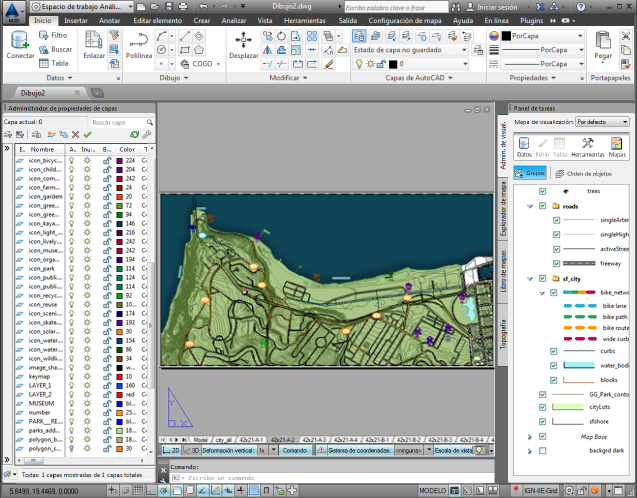Screen dimensions: 637x498
Task: Toggle the trees layer checkbox
Action: tap(542, 190)
